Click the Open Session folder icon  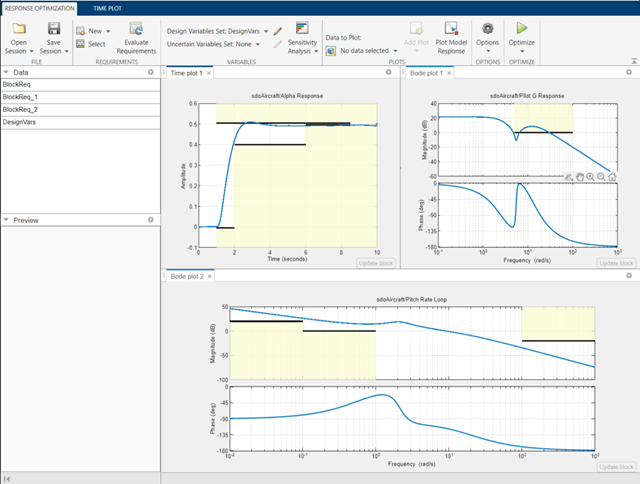(x=18, y=29)
